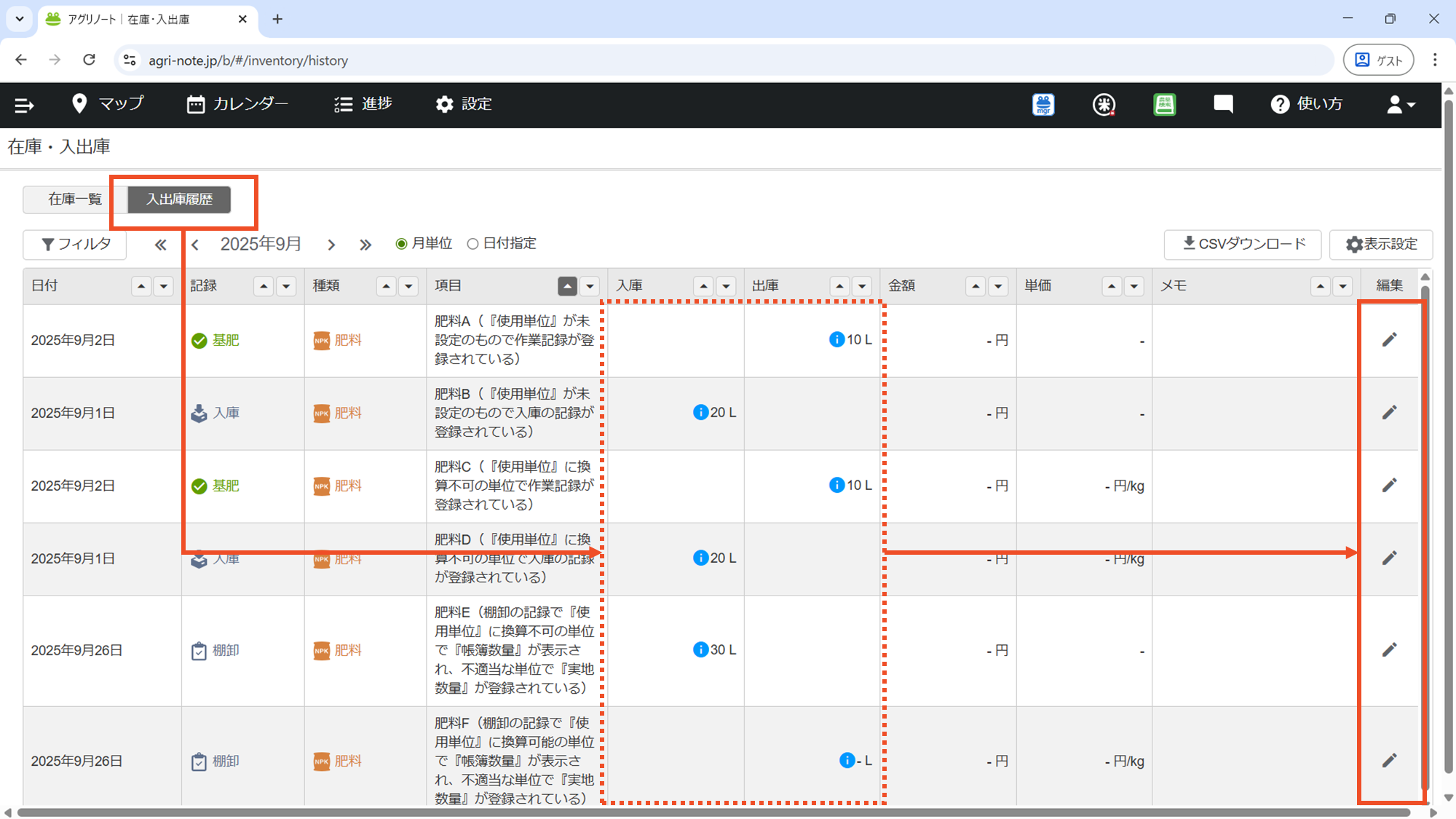Image resolution: width=1456 pixels, height=819 pixels.
Task: Open the 設定 settings menu
Action: [464, 104]
